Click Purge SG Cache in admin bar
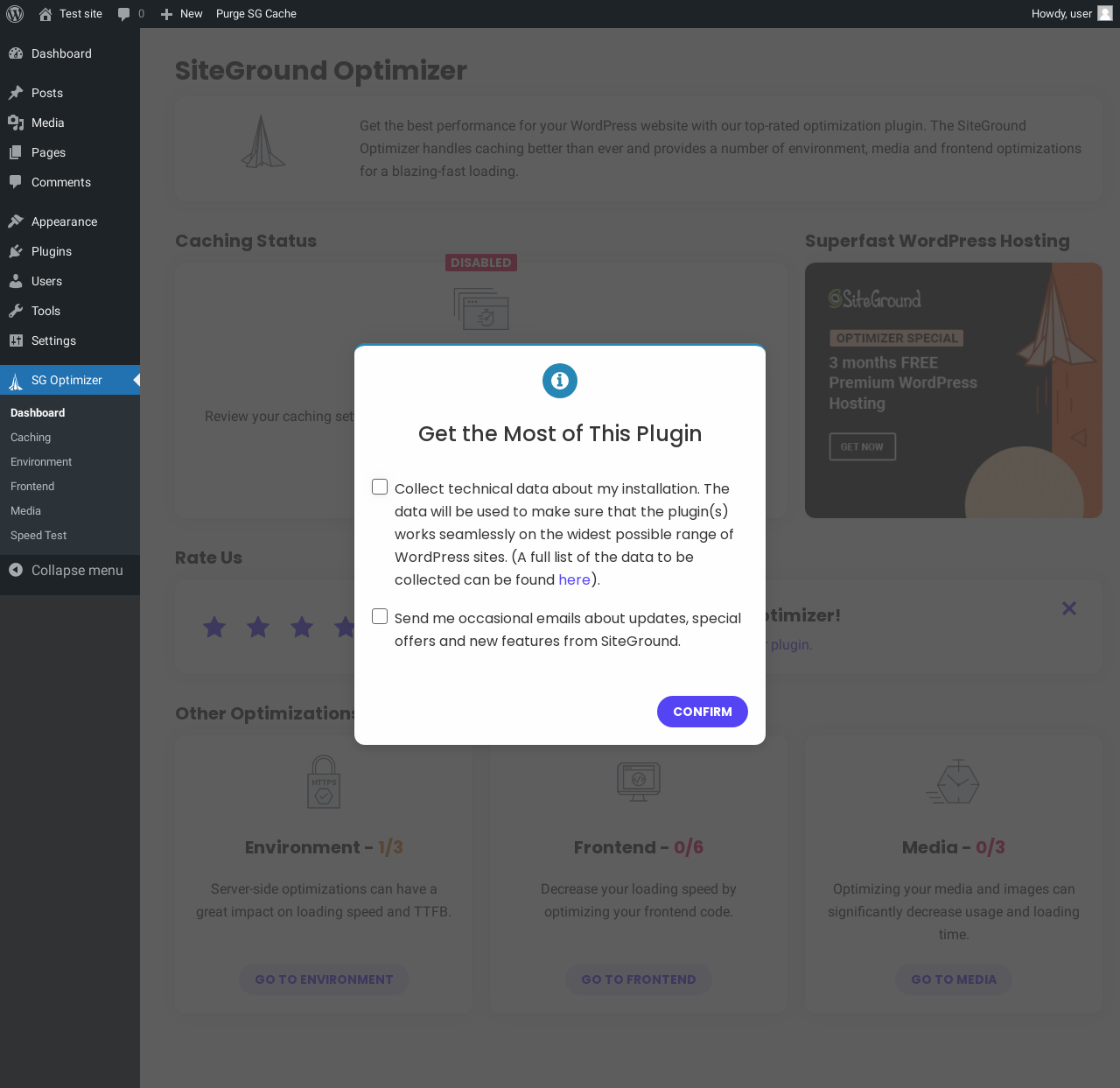The height and width of the screenshot is (1088, 1120). point(256,14)
